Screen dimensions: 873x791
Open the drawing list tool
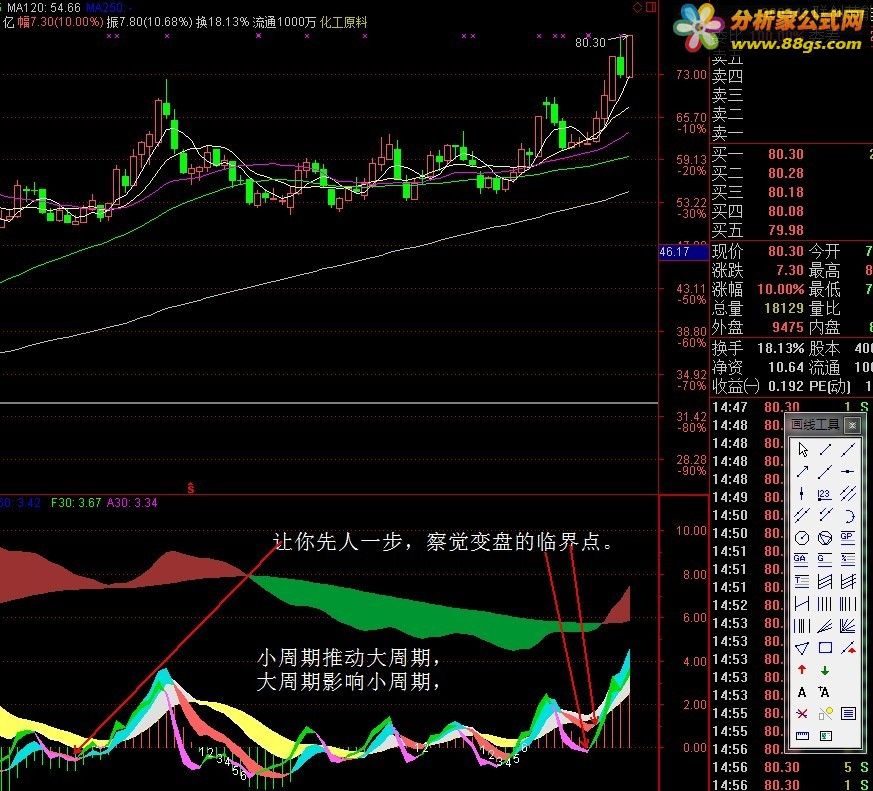coord(848,714)
